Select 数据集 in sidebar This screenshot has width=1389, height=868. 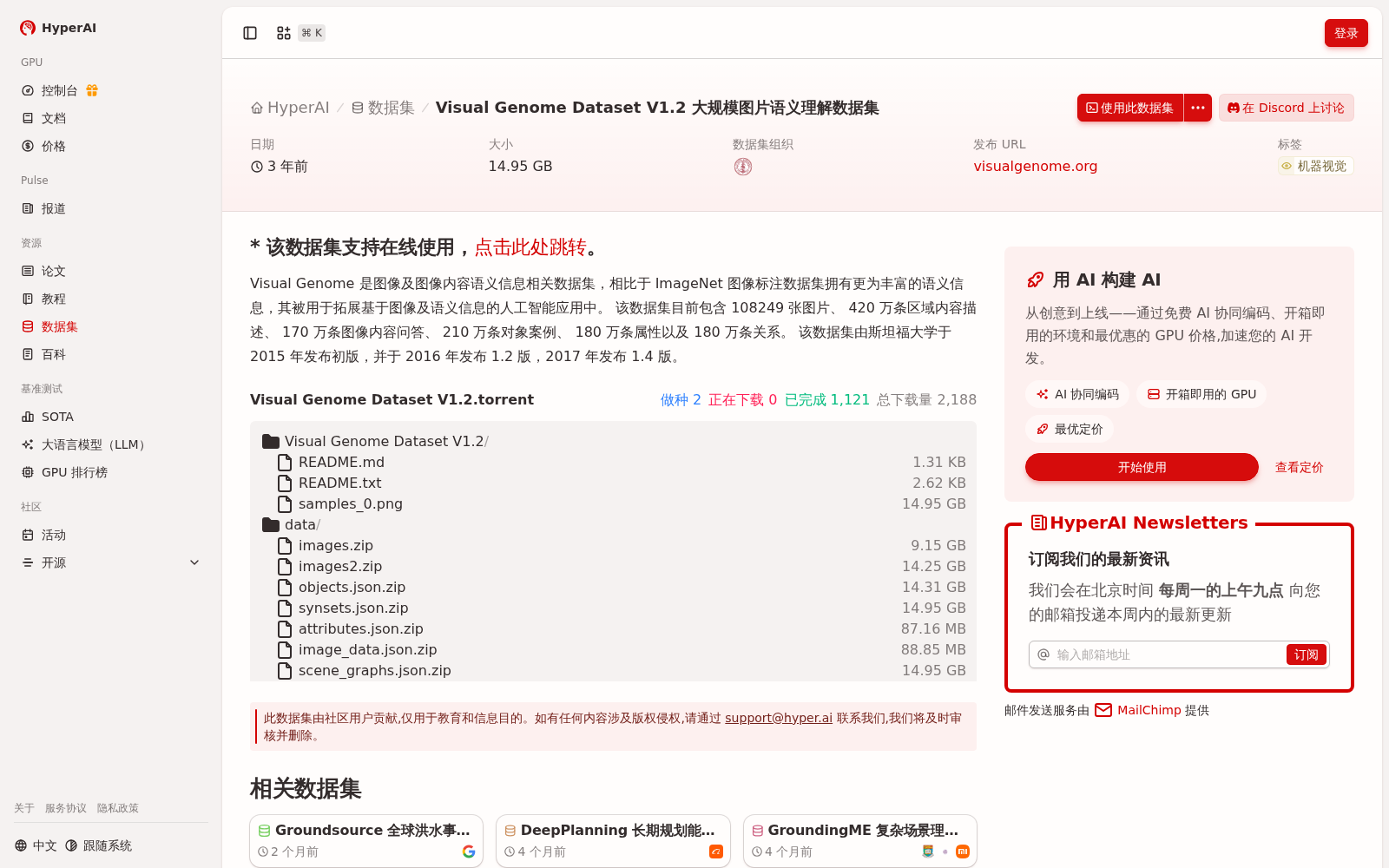49,326
